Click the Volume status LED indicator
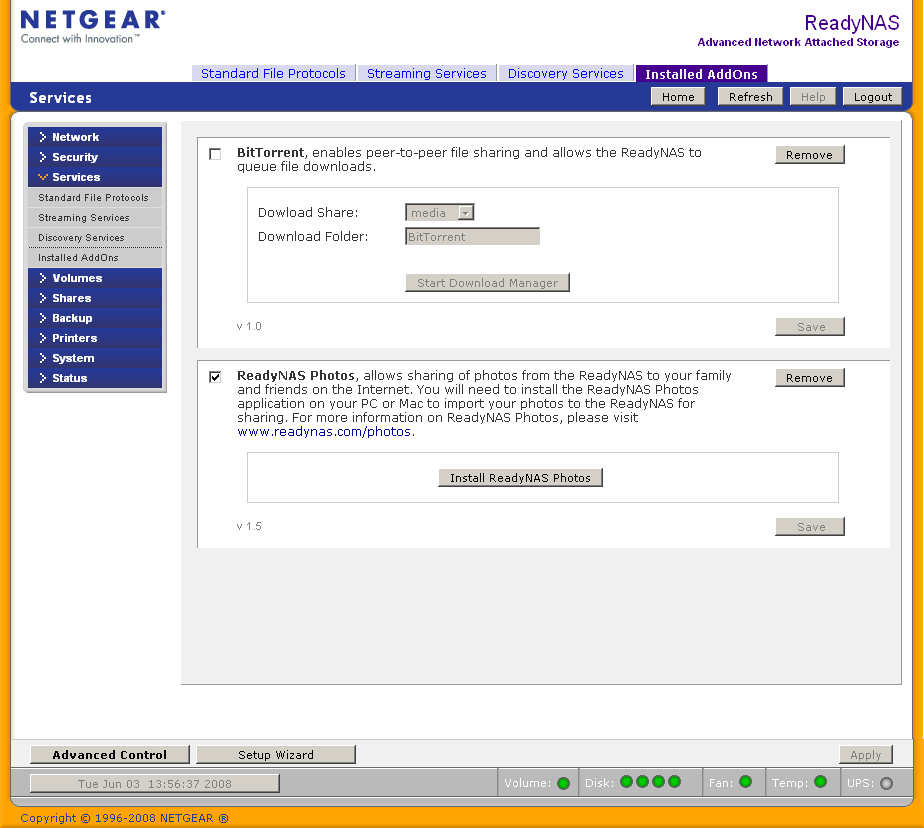Viewport: 924px width, 828px height. [563, 783]
